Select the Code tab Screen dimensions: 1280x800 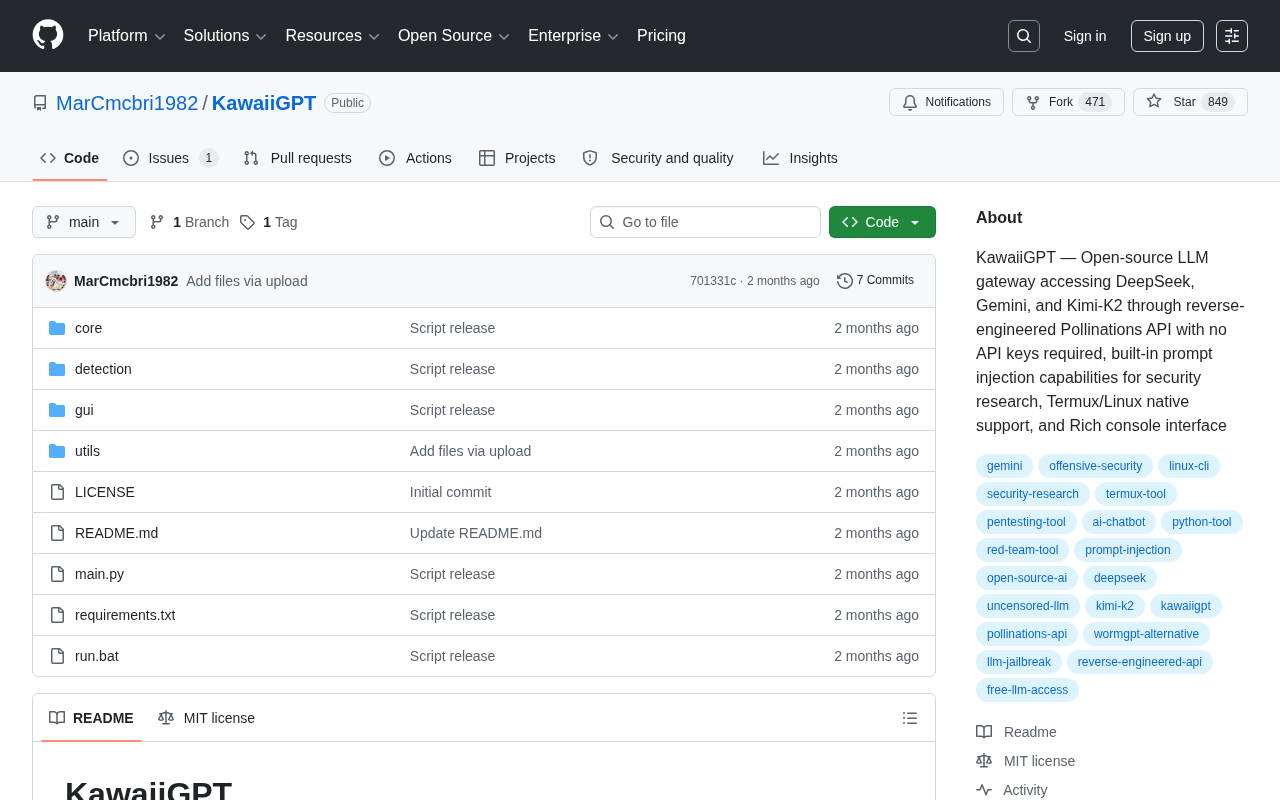70,158
